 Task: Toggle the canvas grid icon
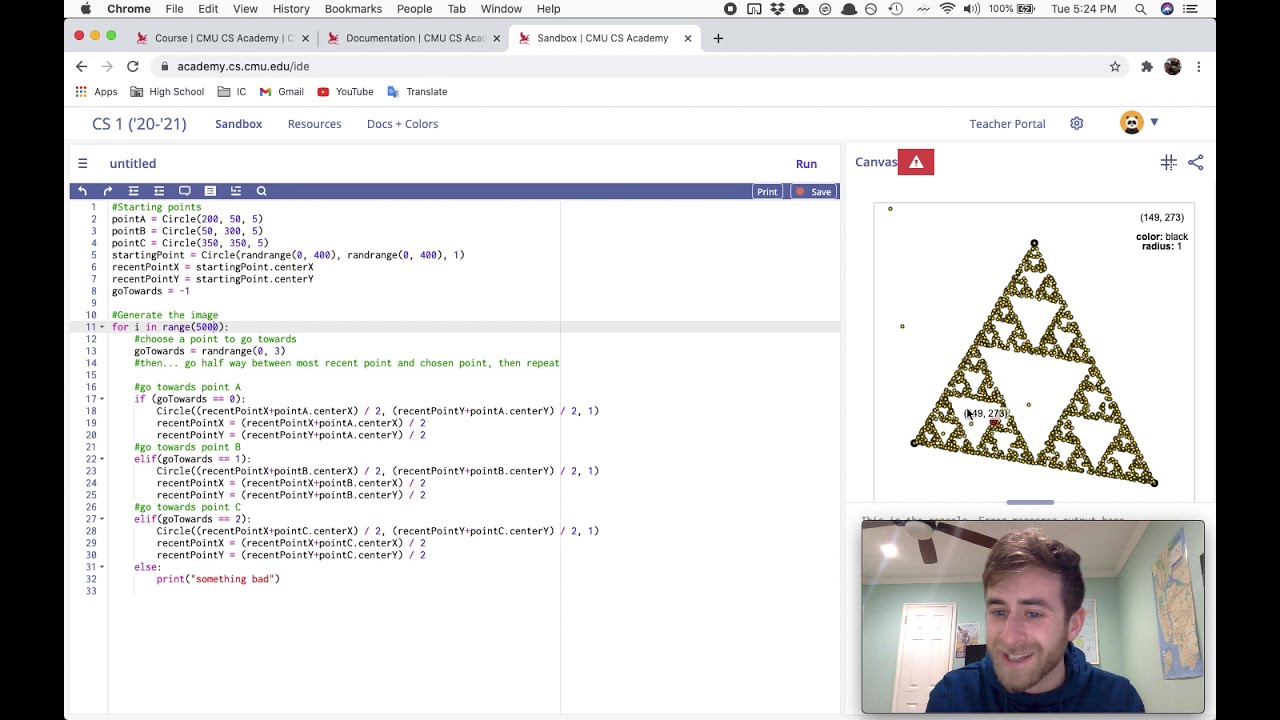(x=1168, y=162)
